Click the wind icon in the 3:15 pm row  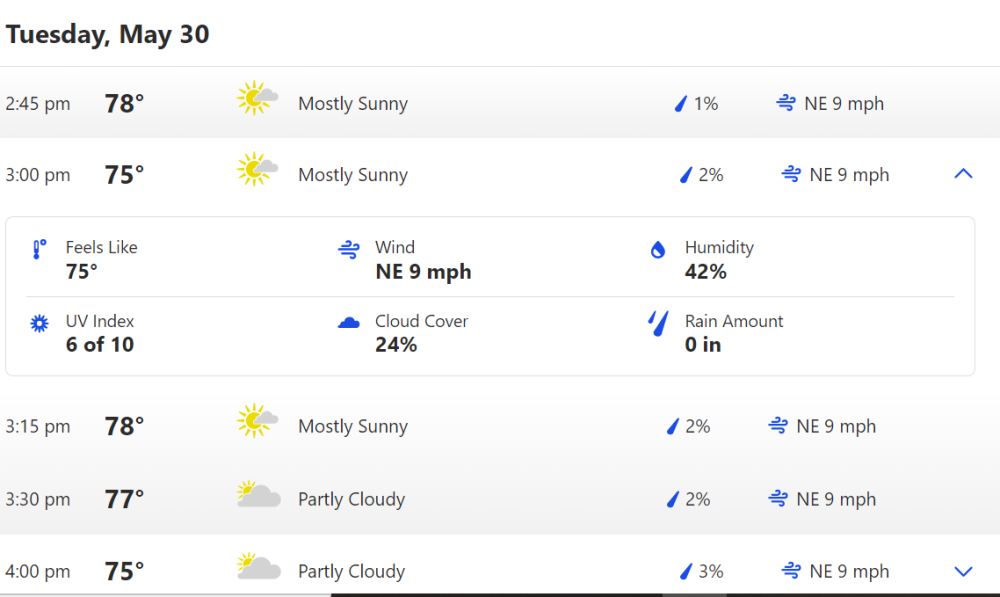[x=778, y=426]
